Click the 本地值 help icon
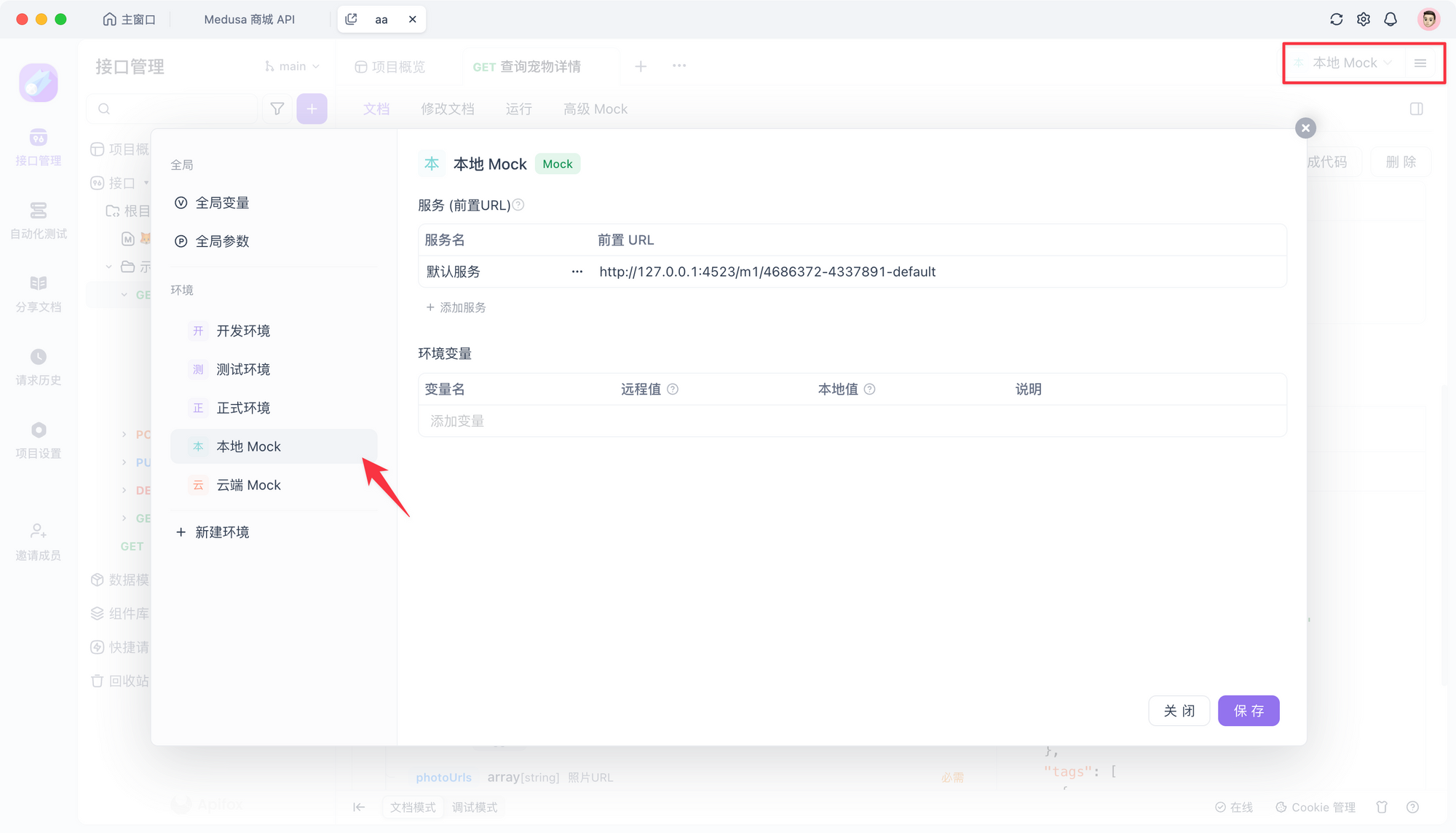 coord(869,390)
